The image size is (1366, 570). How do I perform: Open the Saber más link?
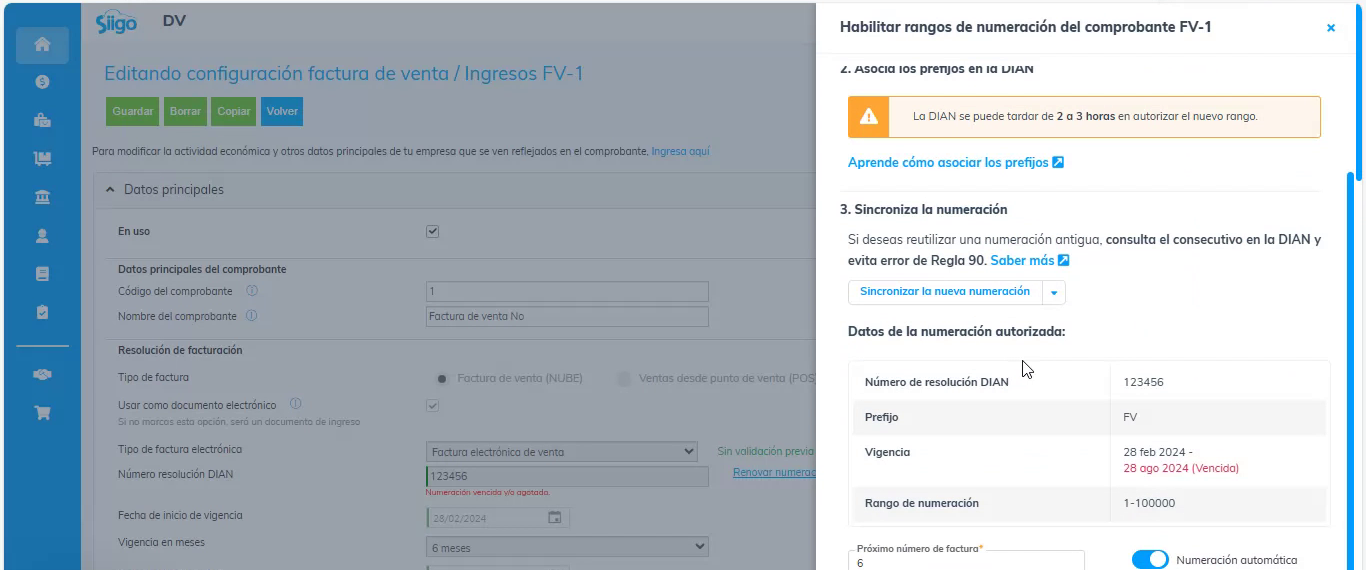point(1022,261)
